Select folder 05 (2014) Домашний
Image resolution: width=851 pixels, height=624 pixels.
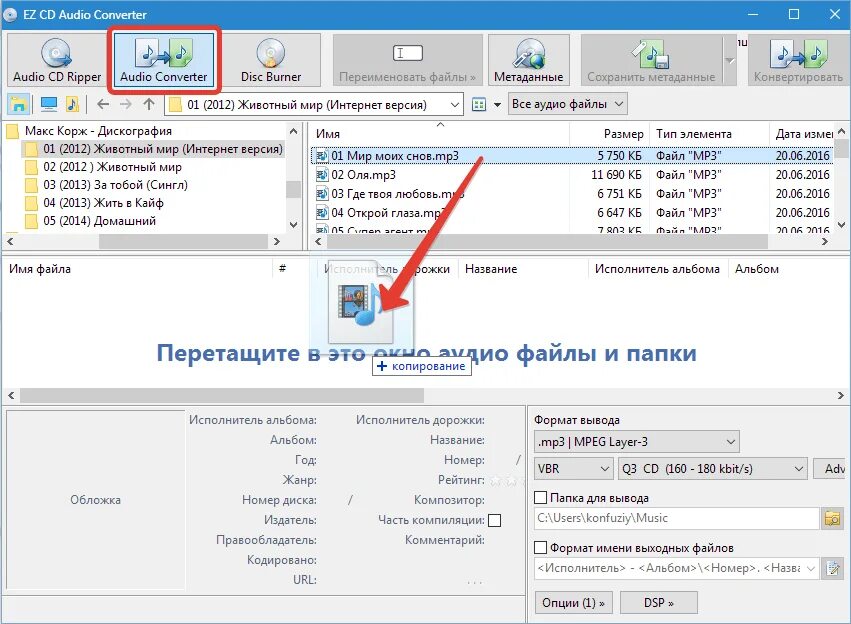(x=99, y=221)
